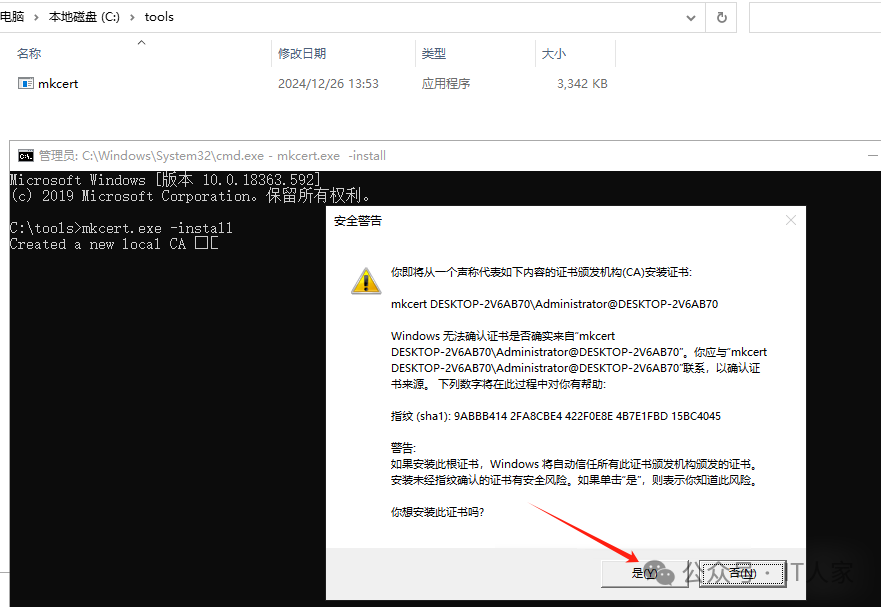Close the 安全警告 dialog

tap(791, 220)
